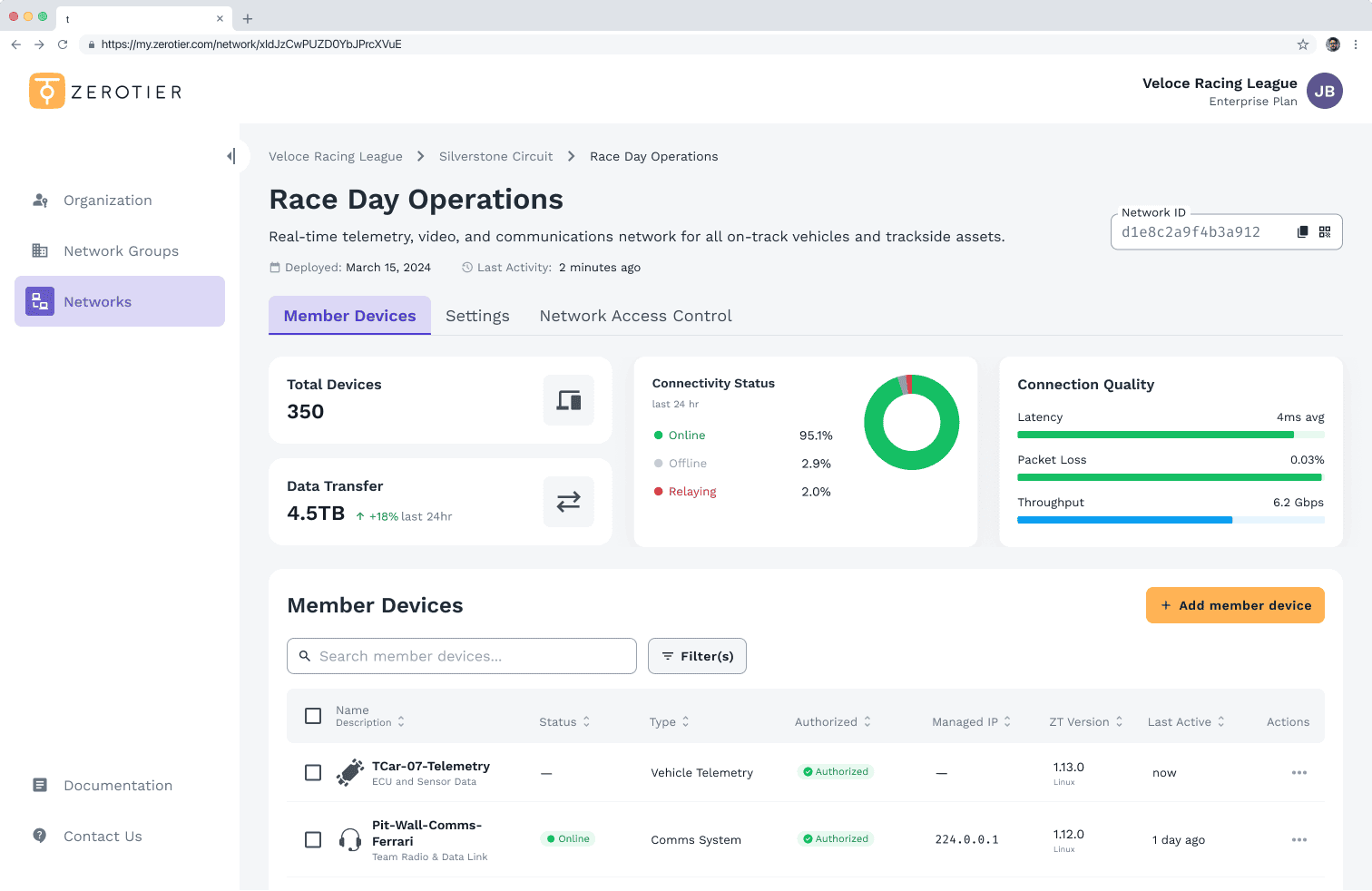The width and height of the screenshot is (1372, 891).
Task: Switch to the Settings tab
Action: (477, 316)
